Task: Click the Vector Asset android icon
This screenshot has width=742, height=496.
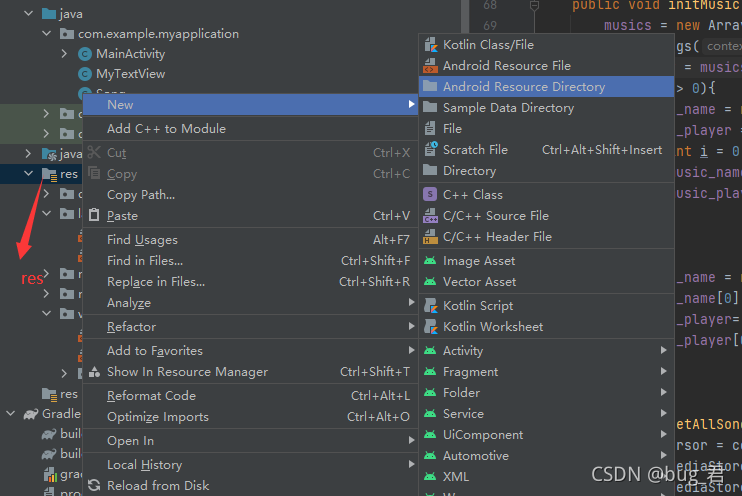Action: pos(430,282)
